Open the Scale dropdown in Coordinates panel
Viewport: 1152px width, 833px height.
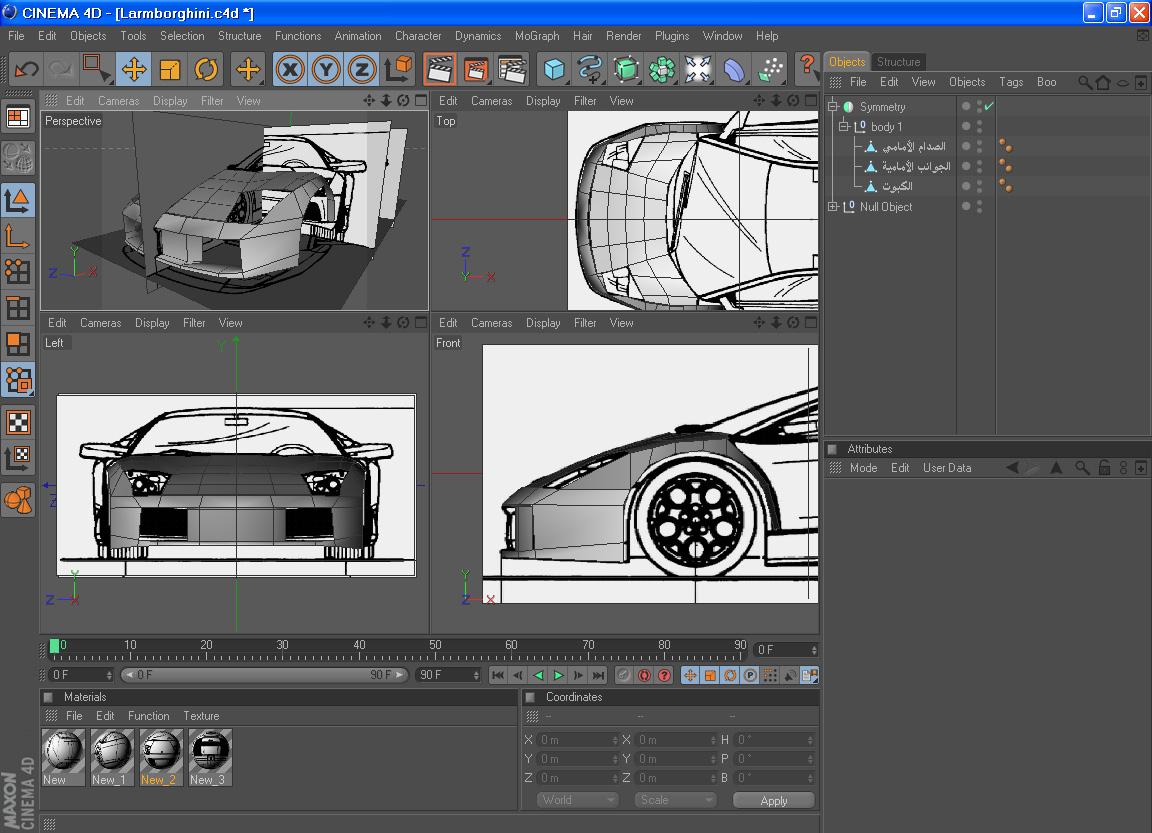(x=675, y=800)
